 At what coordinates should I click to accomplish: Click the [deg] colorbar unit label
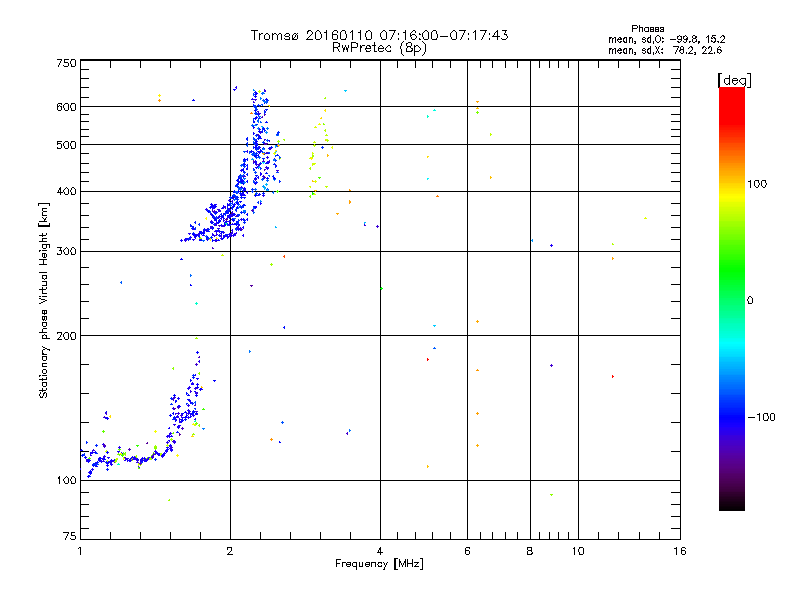[x=734, y=80]
